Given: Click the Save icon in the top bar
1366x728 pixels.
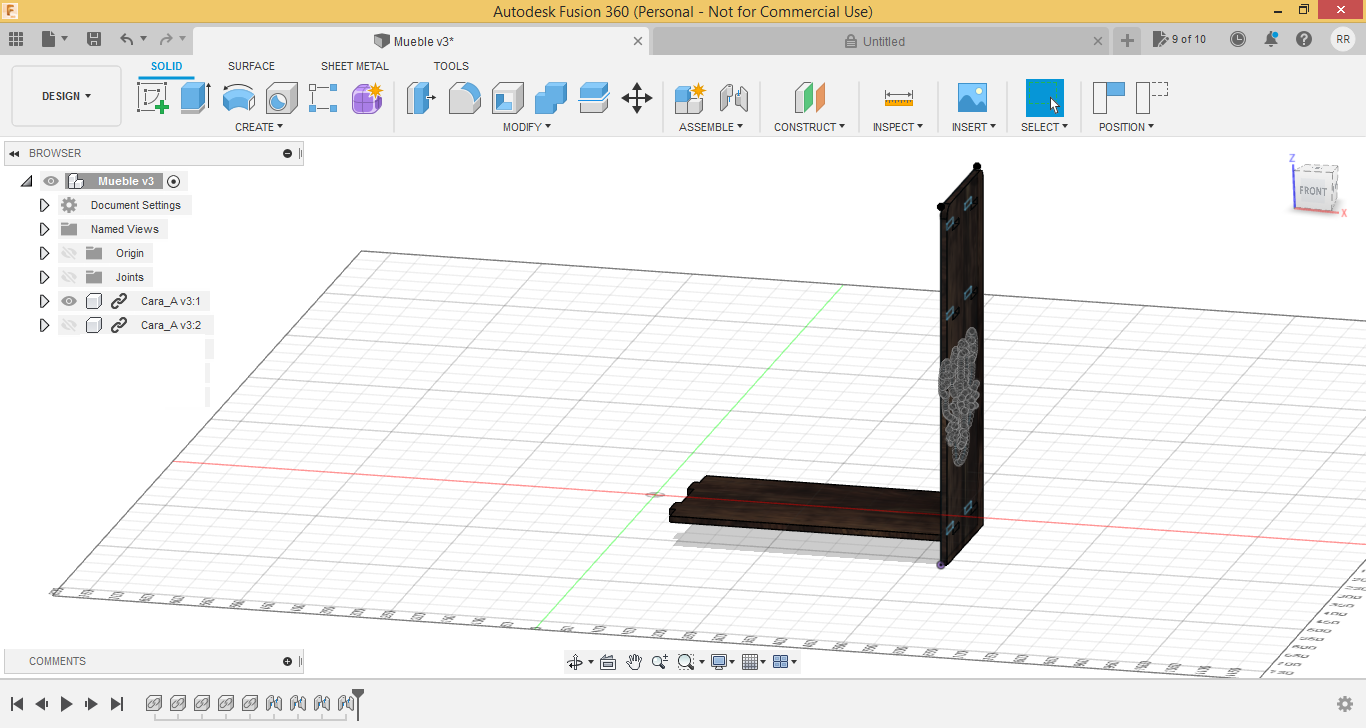Looking at the screenshot, I should [94, 39].
